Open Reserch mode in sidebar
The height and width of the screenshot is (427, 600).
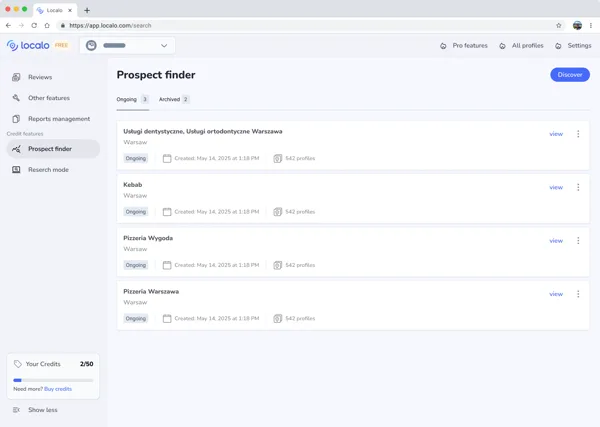click(x=48, y=169)
